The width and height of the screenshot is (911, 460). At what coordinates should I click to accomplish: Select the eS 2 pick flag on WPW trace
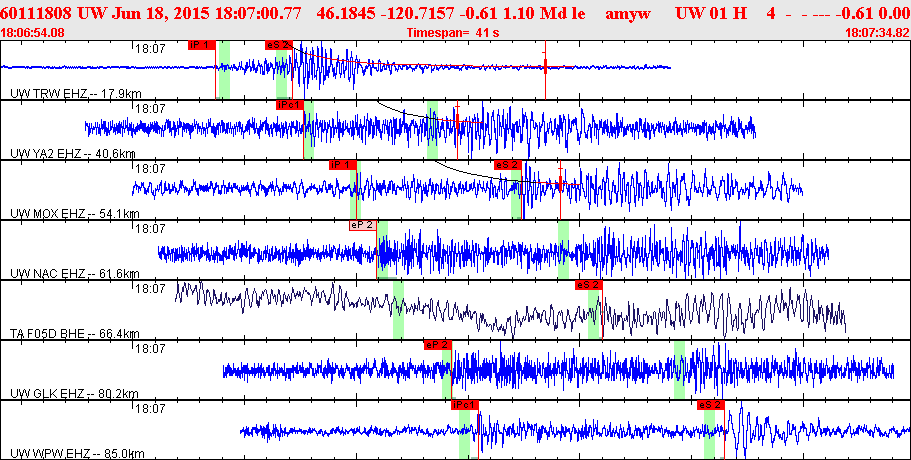(x=711, y=405)
